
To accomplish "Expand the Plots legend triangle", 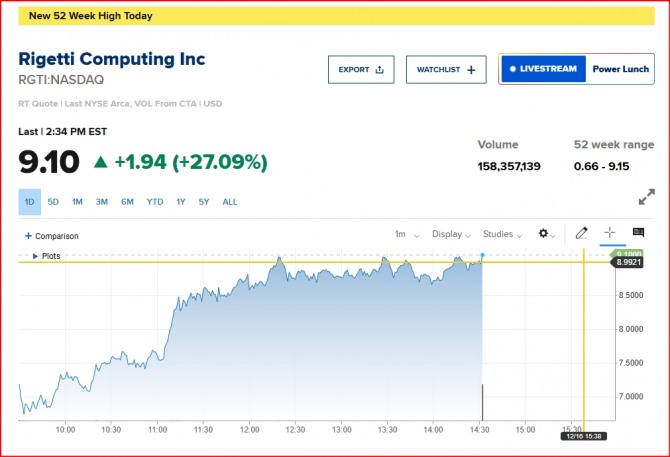I will (x=35, y=256).
